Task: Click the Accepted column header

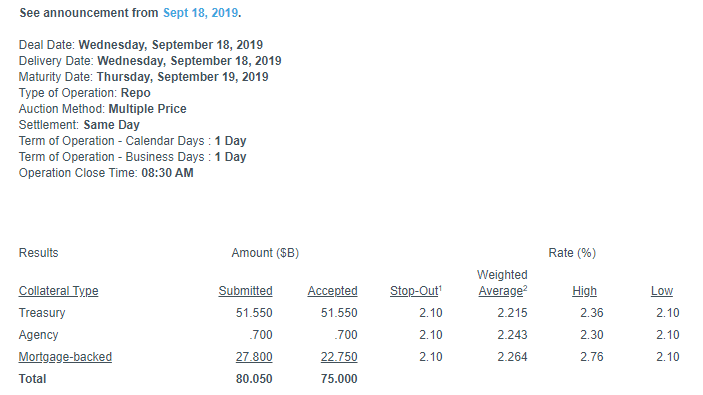Action: click(x=332, y=291)
